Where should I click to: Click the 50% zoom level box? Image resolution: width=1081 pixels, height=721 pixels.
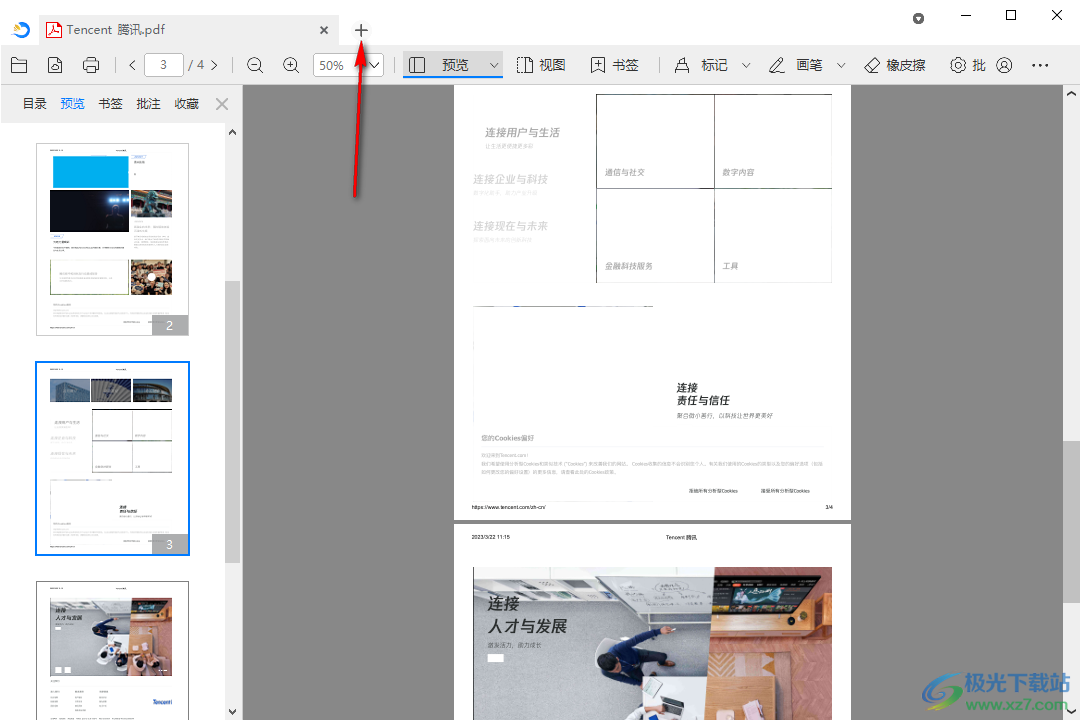tap(332, 65)
